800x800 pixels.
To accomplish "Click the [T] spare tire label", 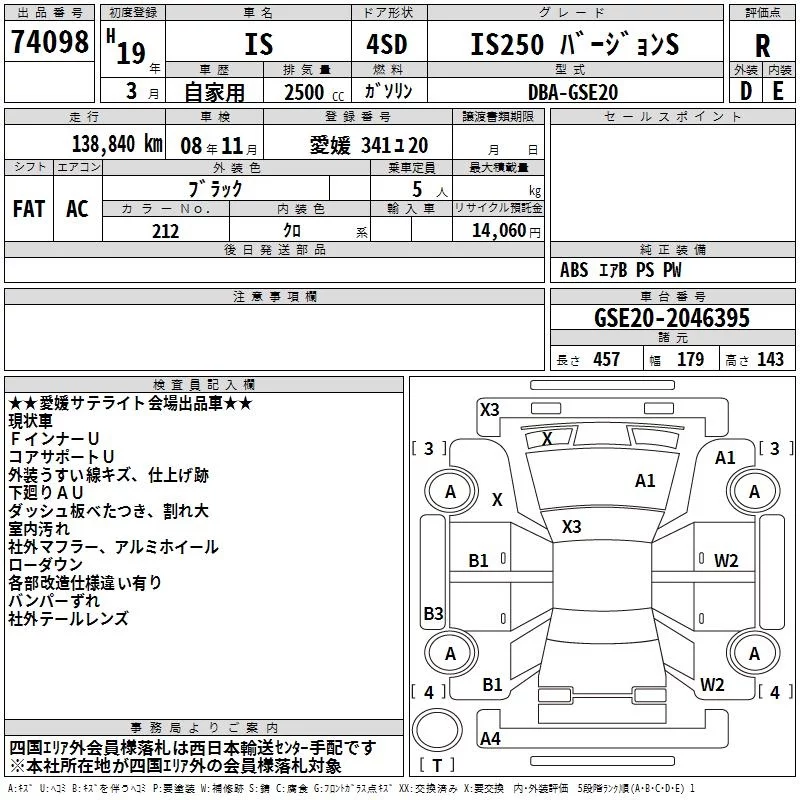I will click(437, 765).
